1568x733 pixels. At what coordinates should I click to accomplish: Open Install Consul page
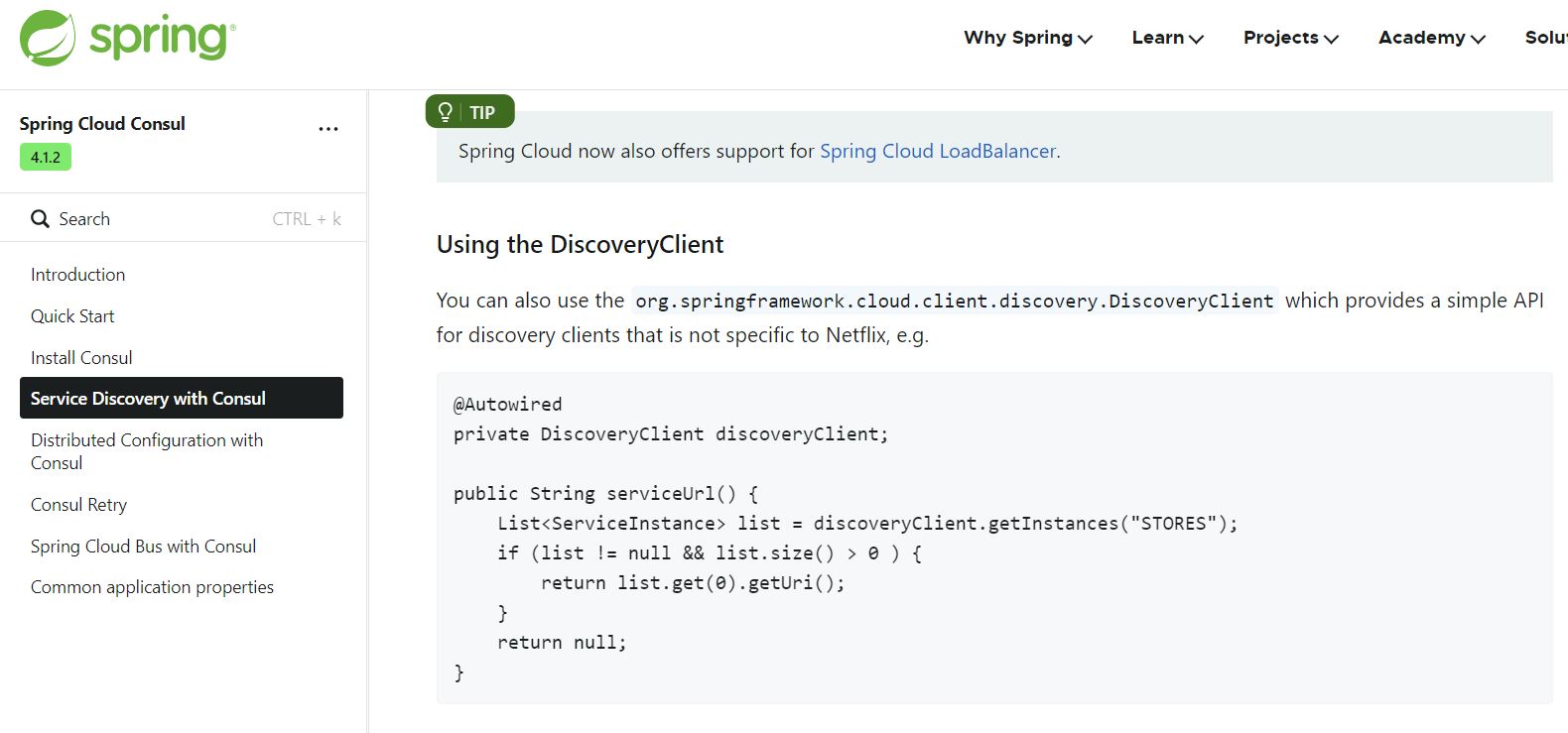click(x=81, y=358)
